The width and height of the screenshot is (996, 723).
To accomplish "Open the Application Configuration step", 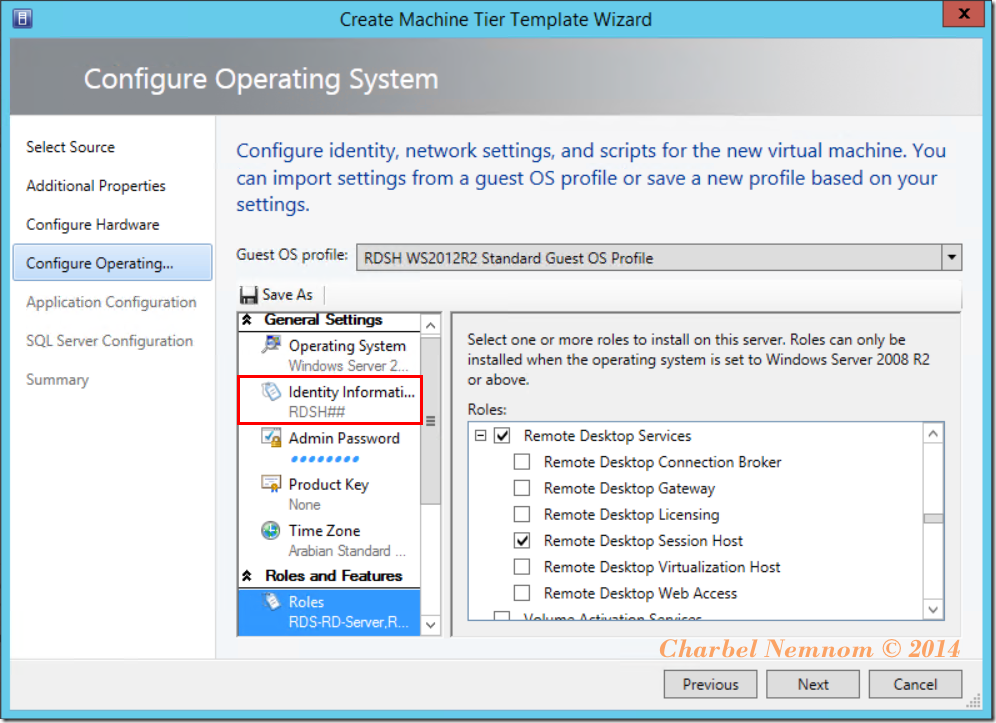I will click(x=111, y=302).
